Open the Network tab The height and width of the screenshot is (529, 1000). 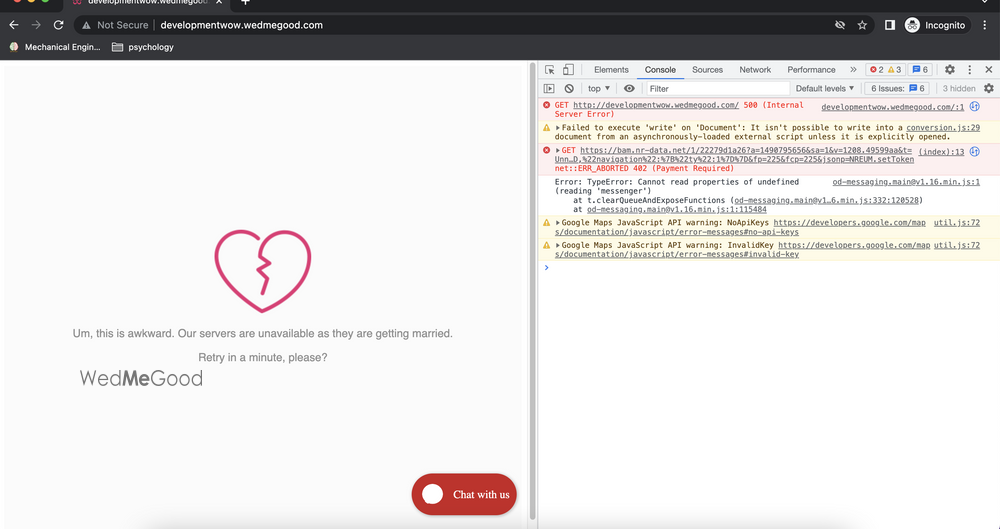755,70
